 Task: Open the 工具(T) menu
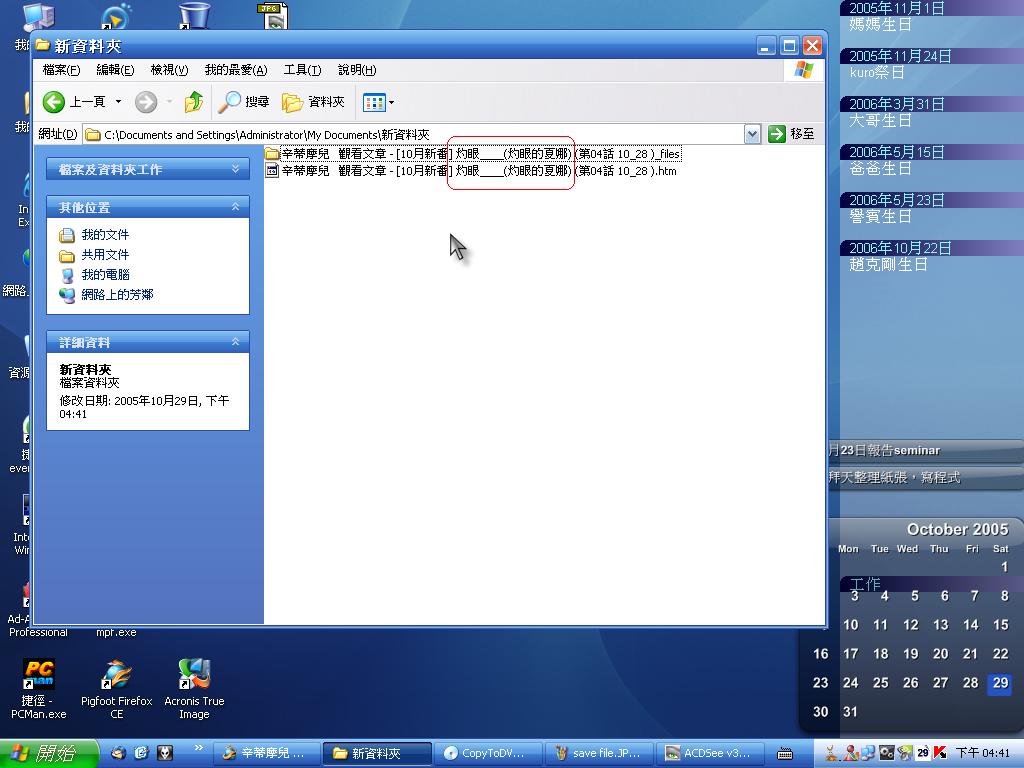302,70
